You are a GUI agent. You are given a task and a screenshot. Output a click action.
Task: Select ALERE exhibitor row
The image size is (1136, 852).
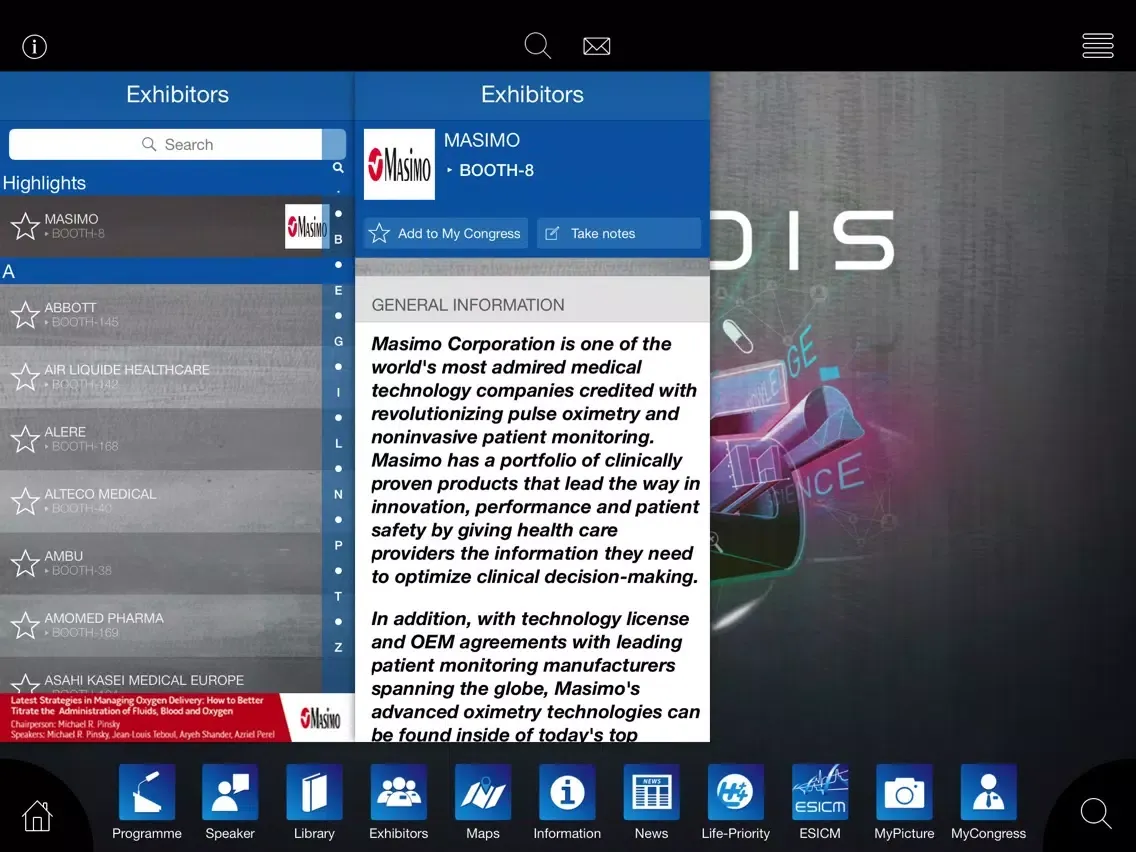point(161,439)
